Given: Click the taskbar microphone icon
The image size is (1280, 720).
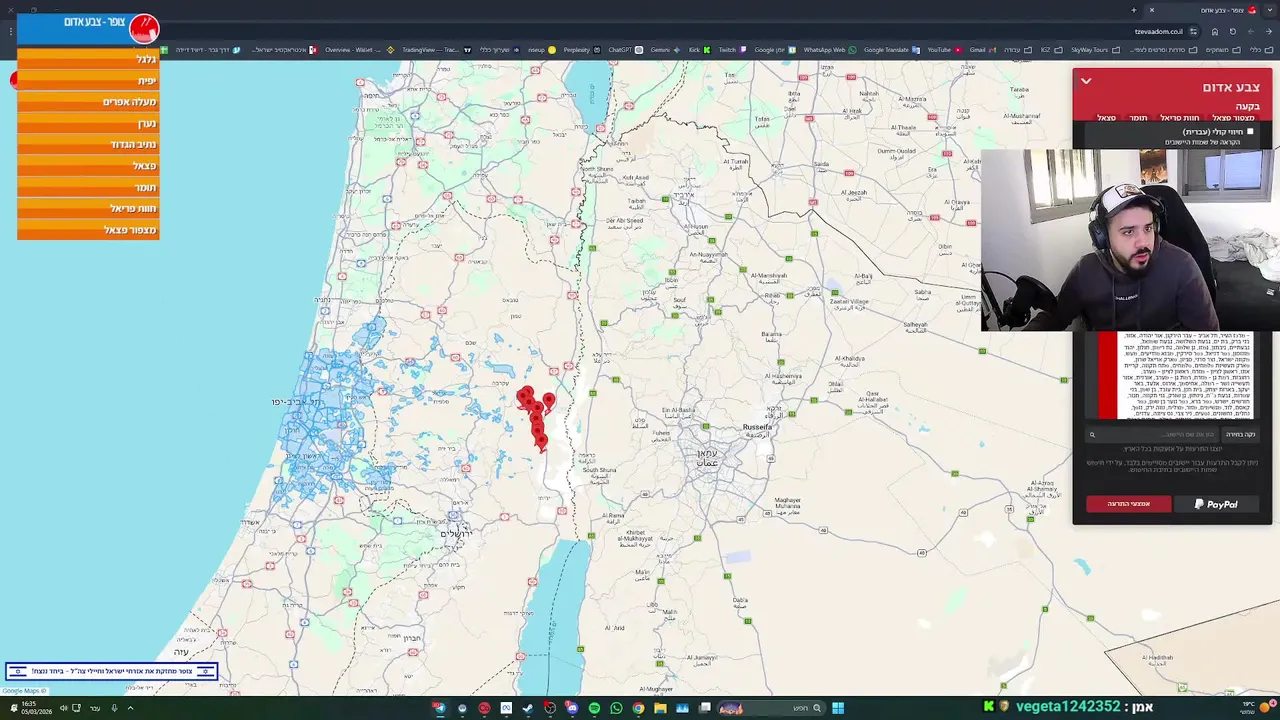Looking at the screenshot, I should coord(114,708).
